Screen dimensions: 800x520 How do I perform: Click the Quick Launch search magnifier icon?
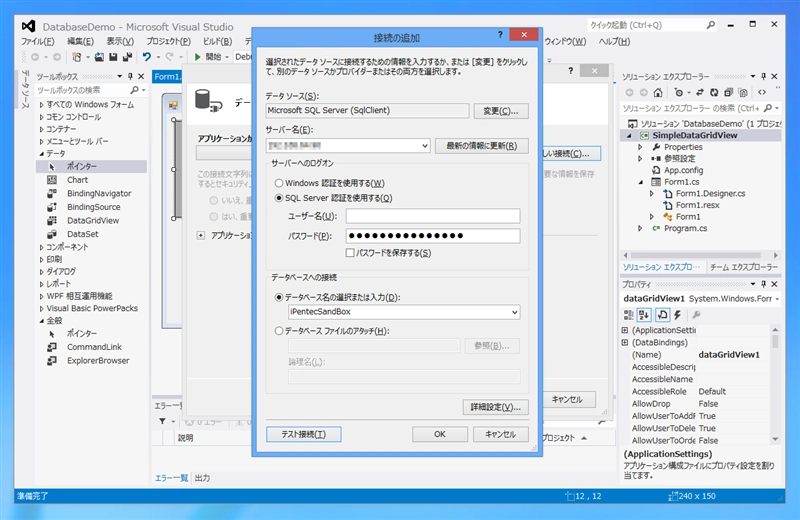coord(711,25)
